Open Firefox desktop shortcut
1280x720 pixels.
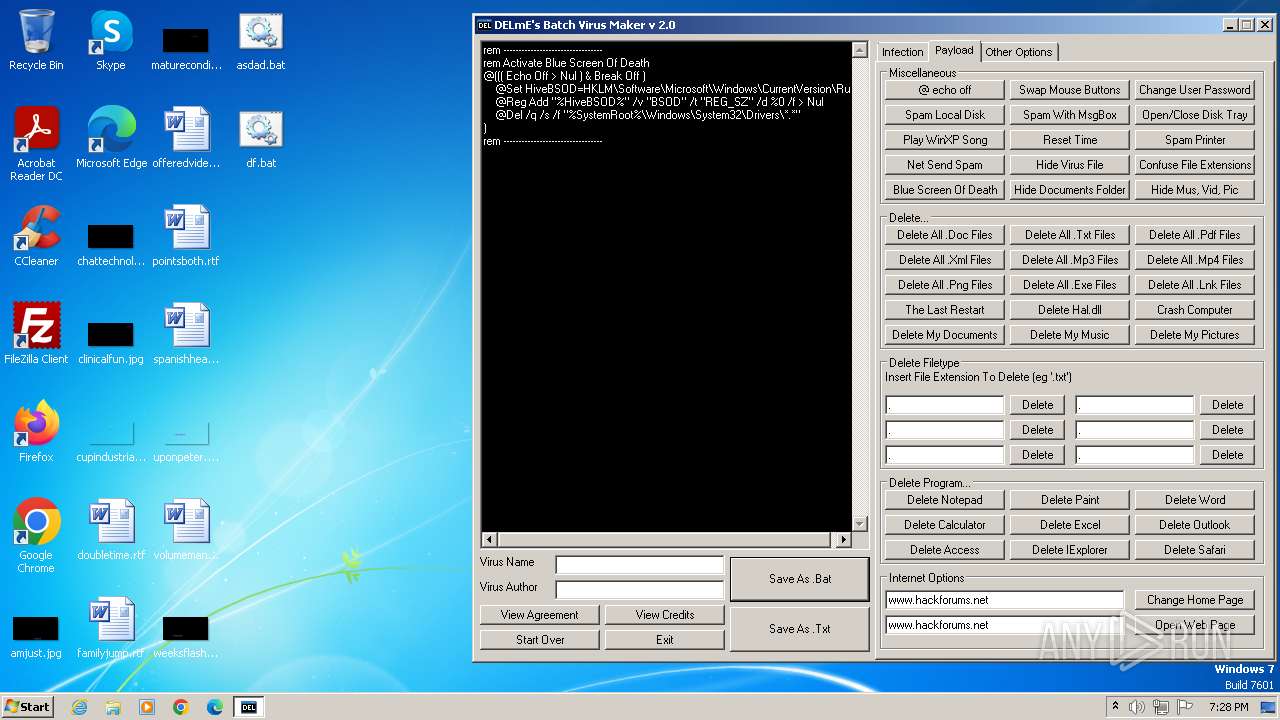pyautogui.click(x=36, y=433)
